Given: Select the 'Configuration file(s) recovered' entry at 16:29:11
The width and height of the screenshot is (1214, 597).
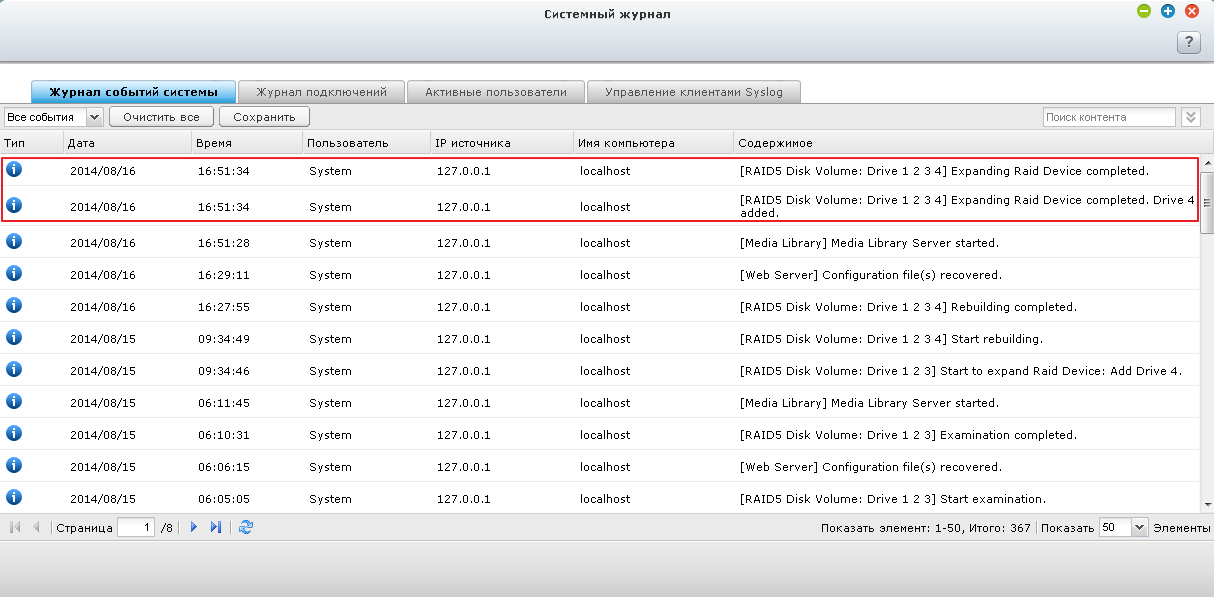Looking at the screenshot, I should [600, 274].
